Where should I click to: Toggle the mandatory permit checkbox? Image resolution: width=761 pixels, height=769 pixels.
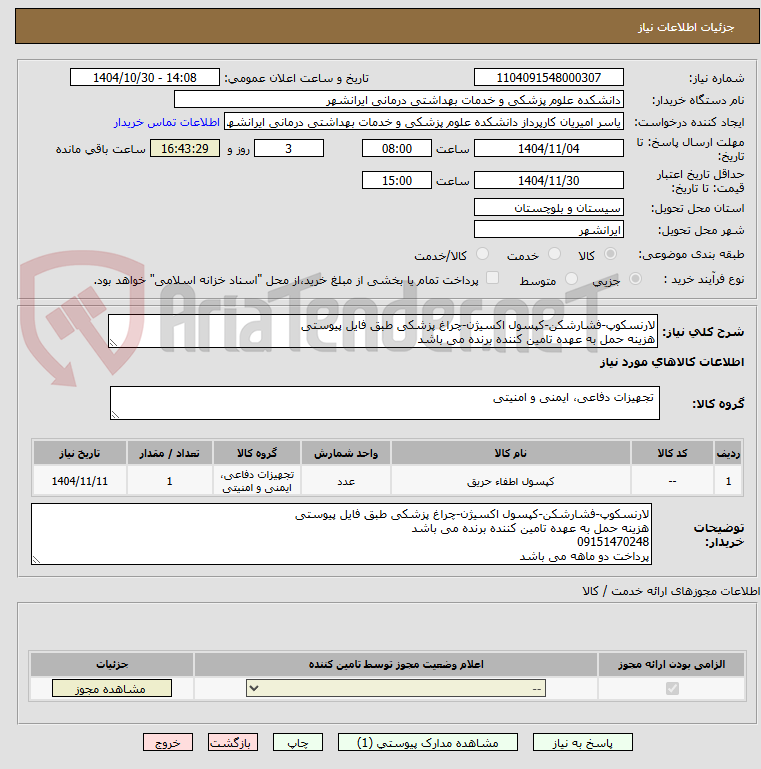[672, 688]
